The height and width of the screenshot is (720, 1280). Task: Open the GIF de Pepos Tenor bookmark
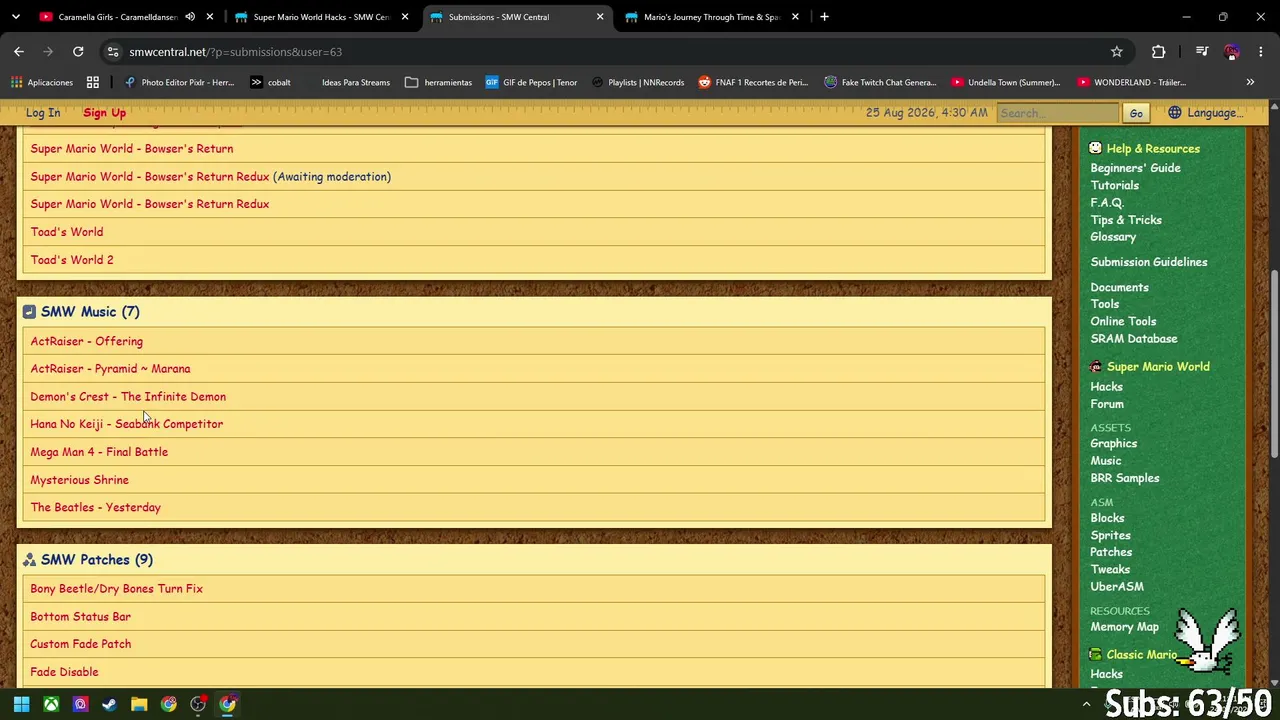(x=531, y=82)
